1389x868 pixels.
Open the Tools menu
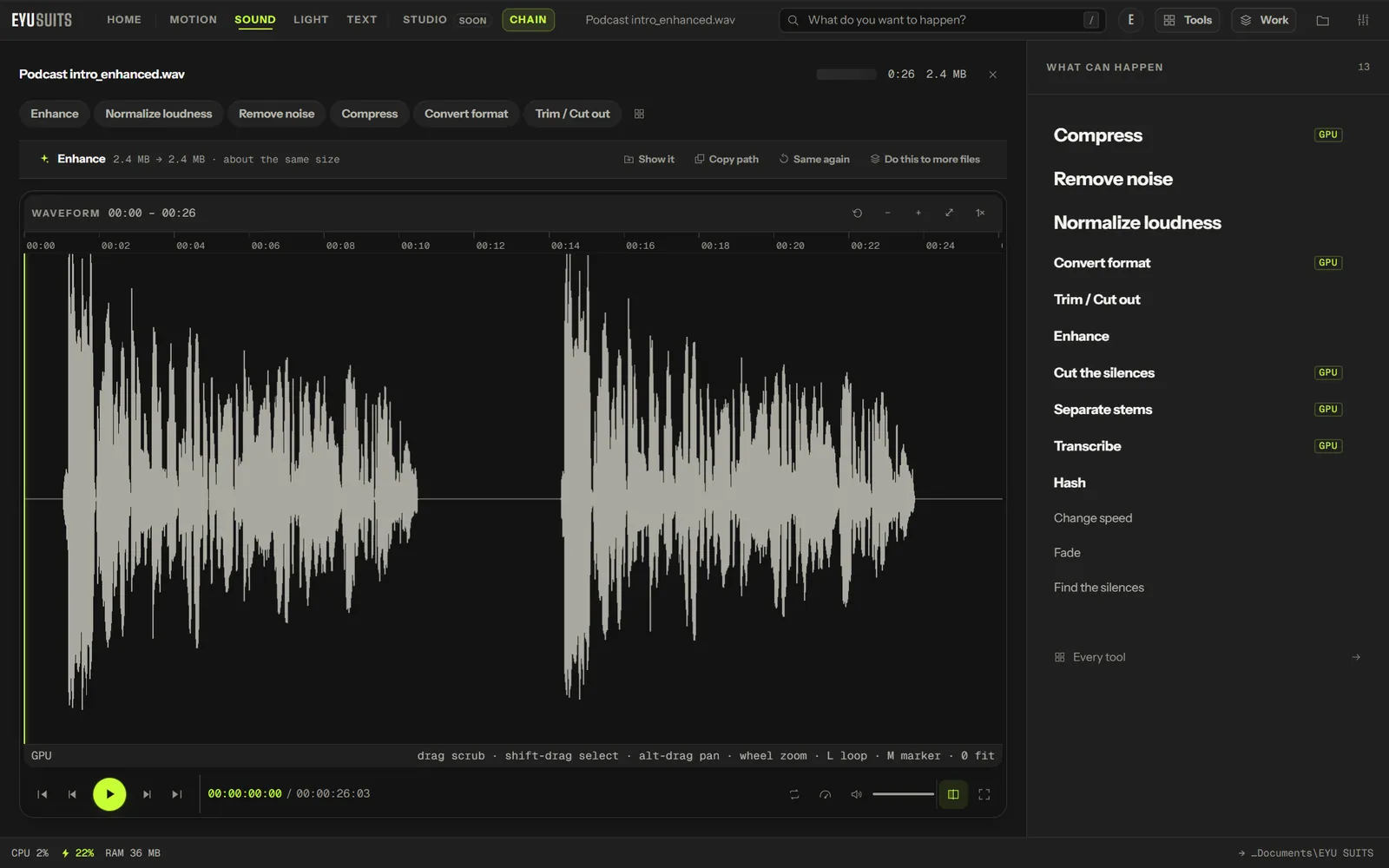1188,20
